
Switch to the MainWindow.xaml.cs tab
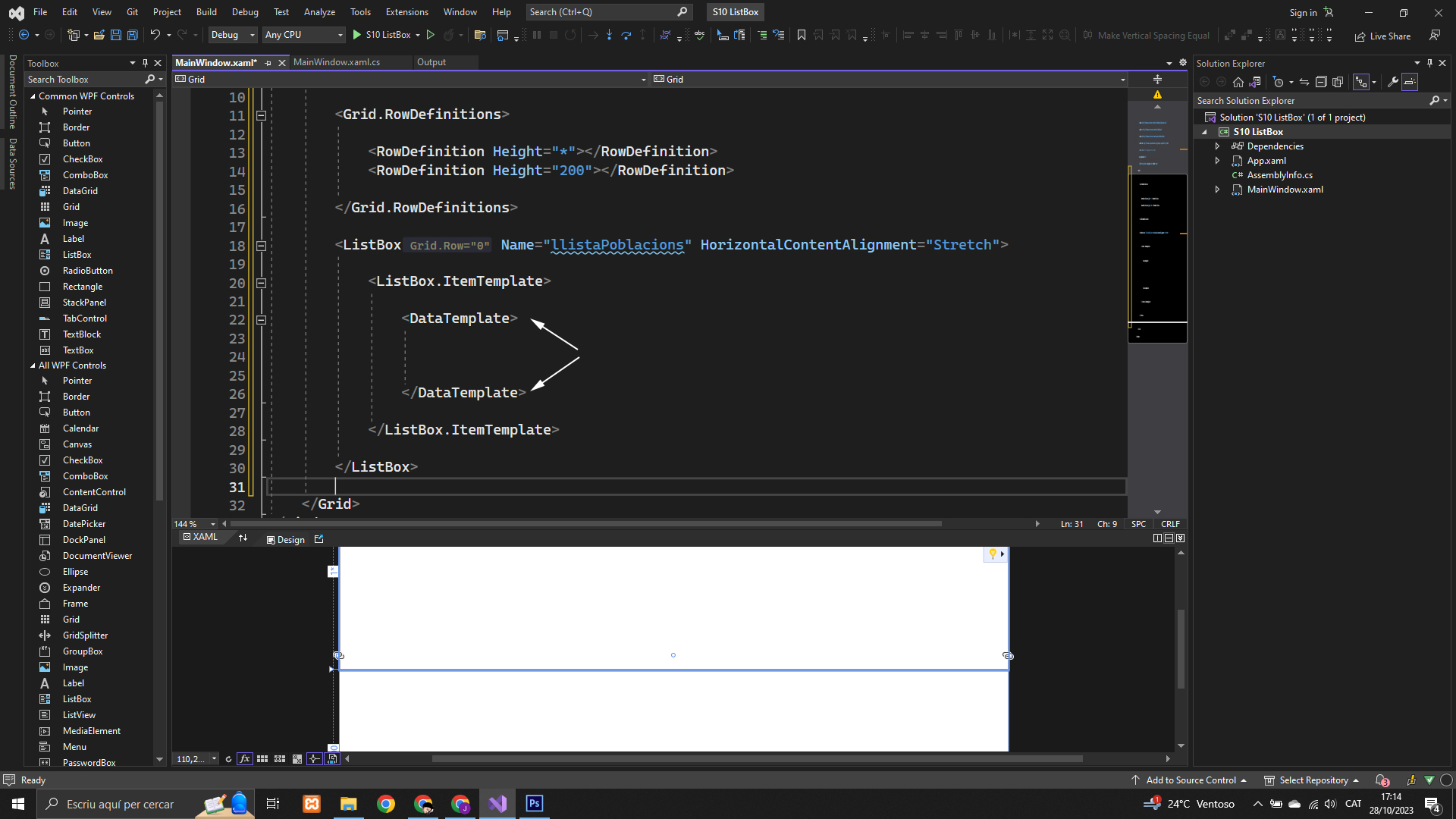tap(337, 62)
